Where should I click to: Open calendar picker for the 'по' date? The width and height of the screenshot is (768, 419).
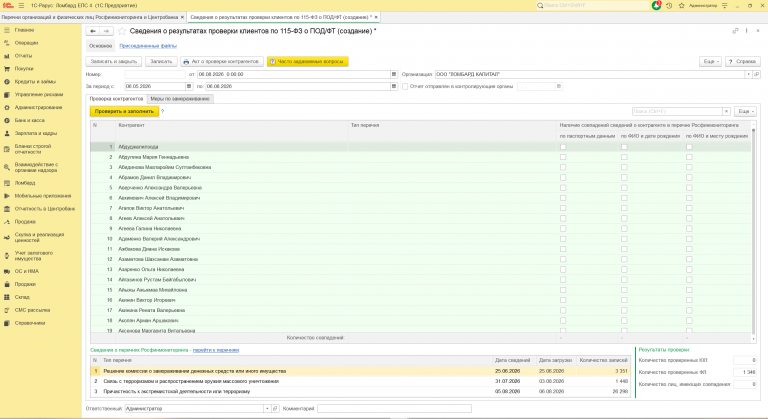(x=393, y=86)
